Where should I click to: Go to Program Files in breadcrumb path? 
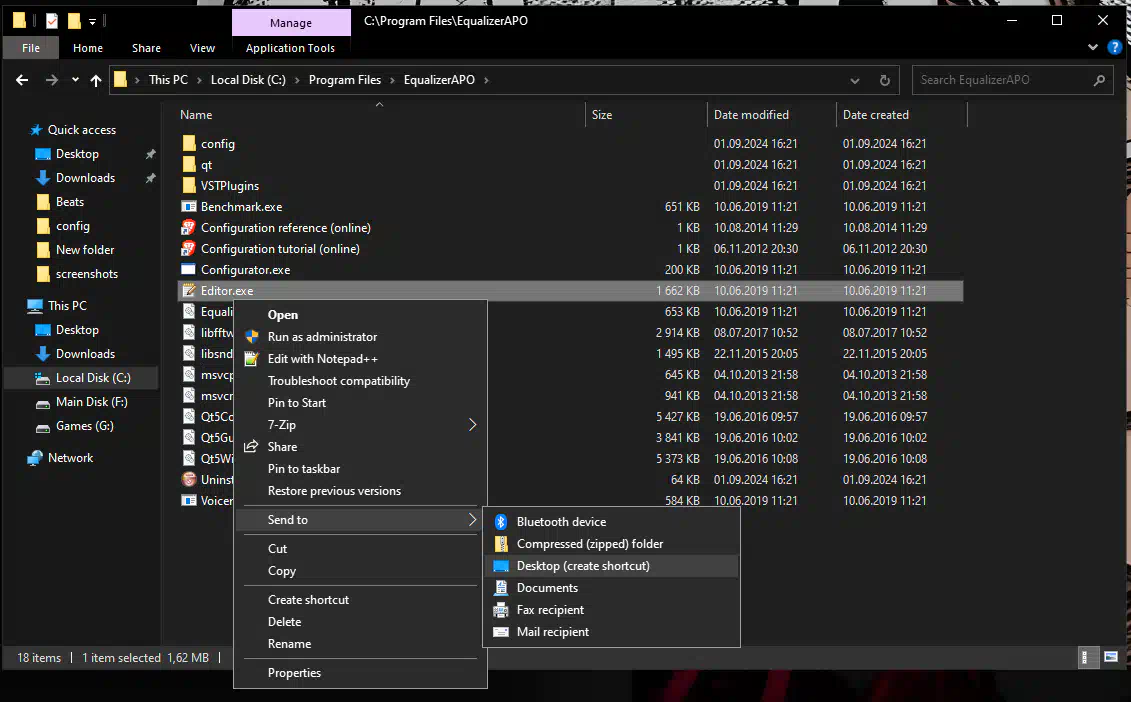(x=345, y=80)
